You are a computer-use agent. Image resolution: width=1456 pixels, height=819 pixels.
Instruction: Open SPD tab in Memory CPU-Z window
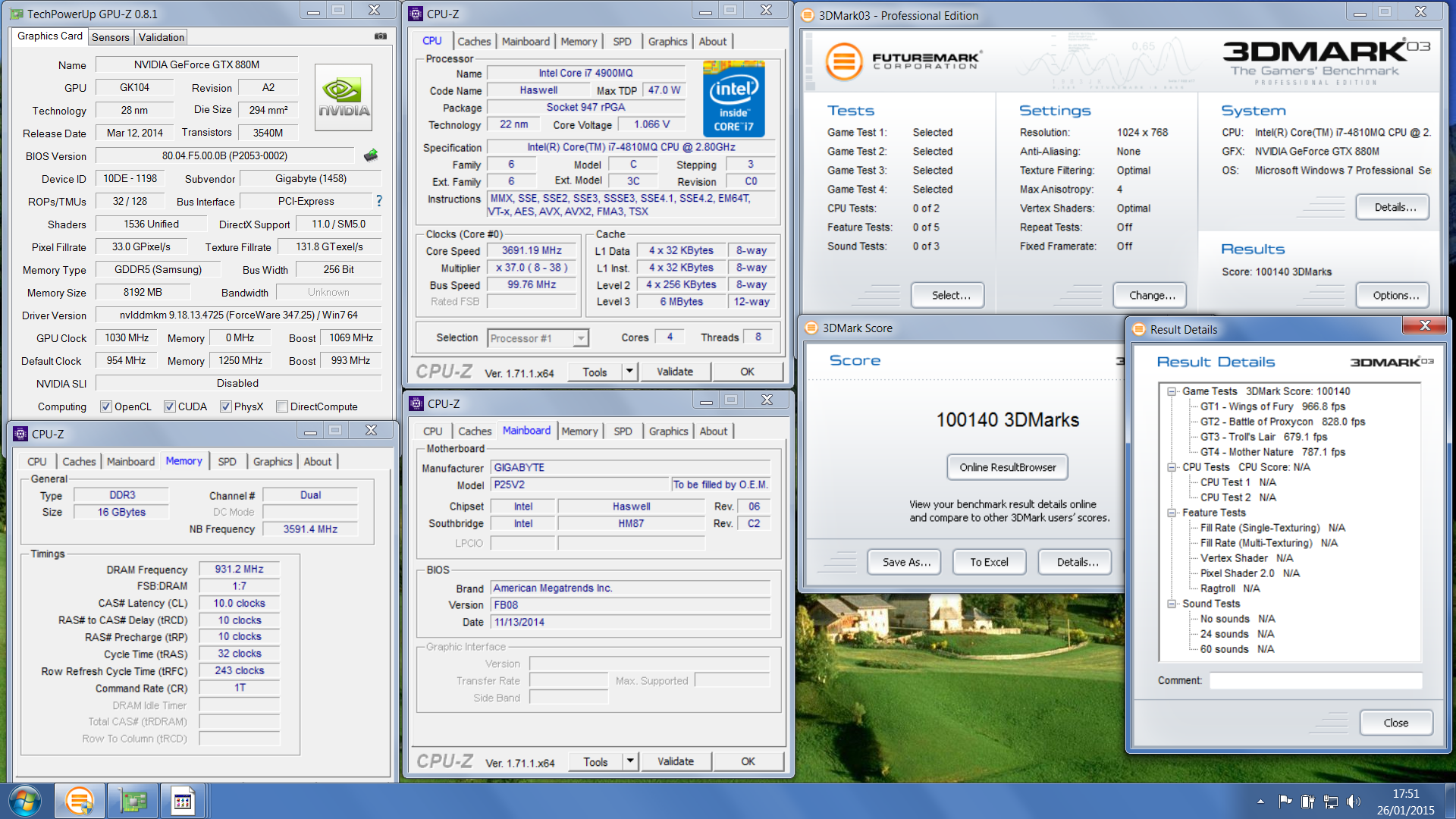click(227, 461)
